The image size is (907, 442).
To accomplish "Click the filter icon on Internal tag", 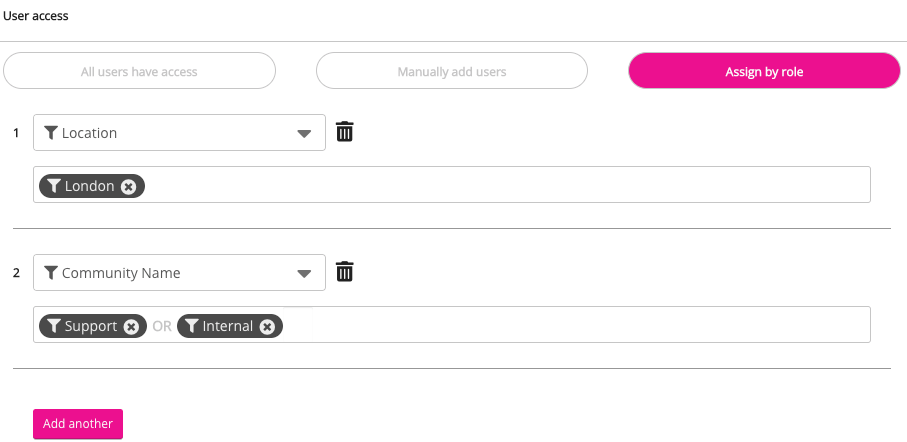I will [191, 326].
